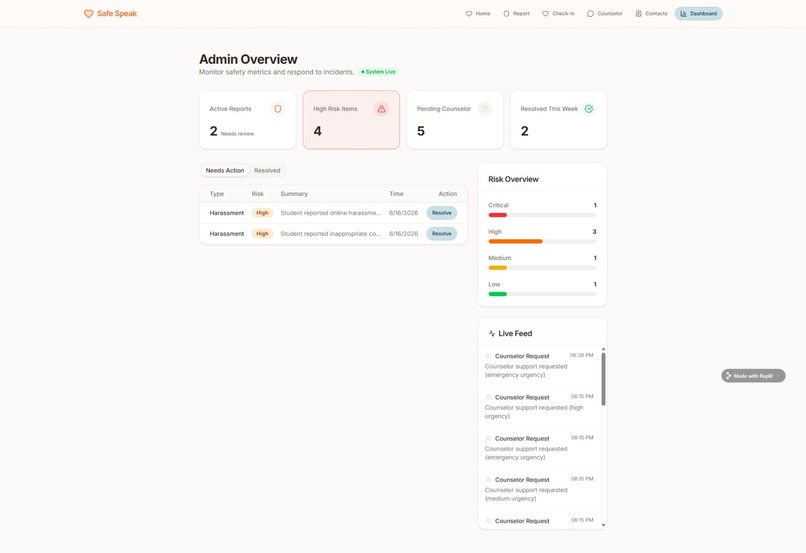Open the Contacts nav item

651,14
